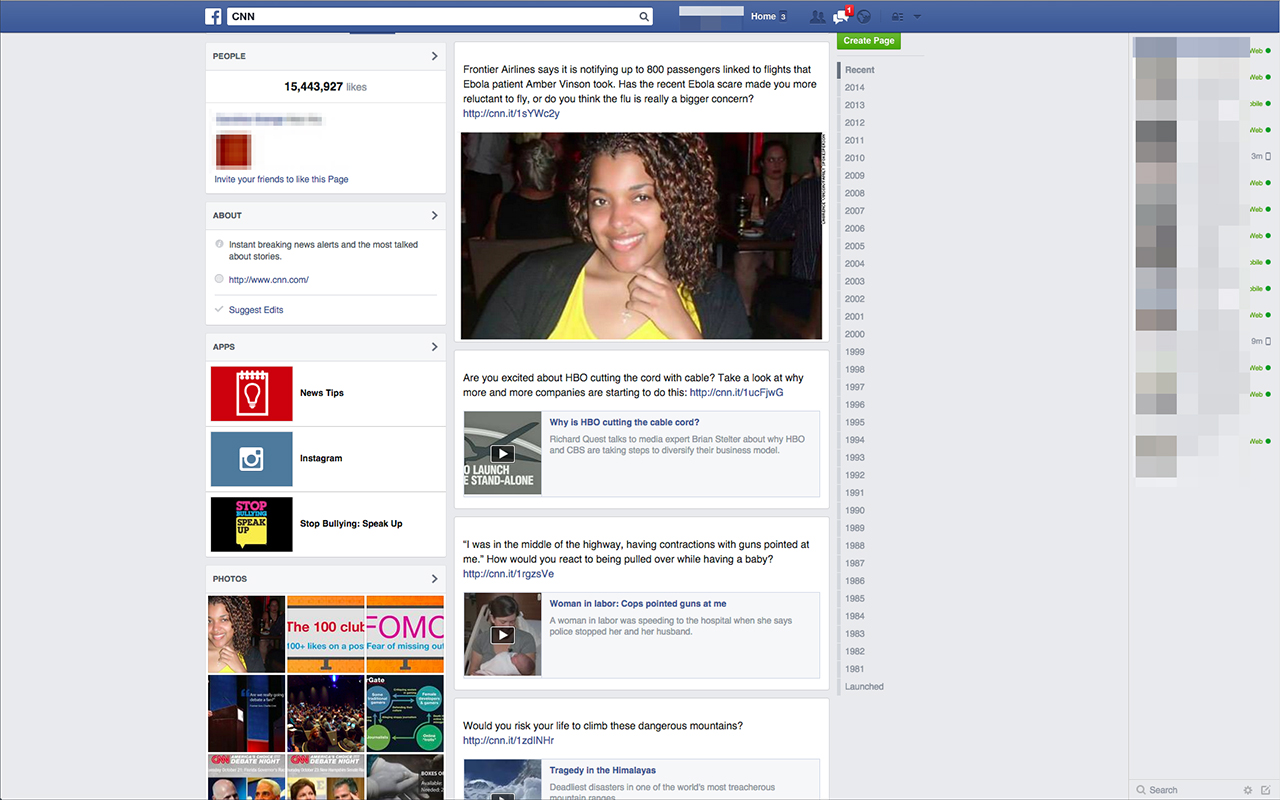1280x800 pixels.
Task: Click the Facebook logo icon
Action: 213,16
